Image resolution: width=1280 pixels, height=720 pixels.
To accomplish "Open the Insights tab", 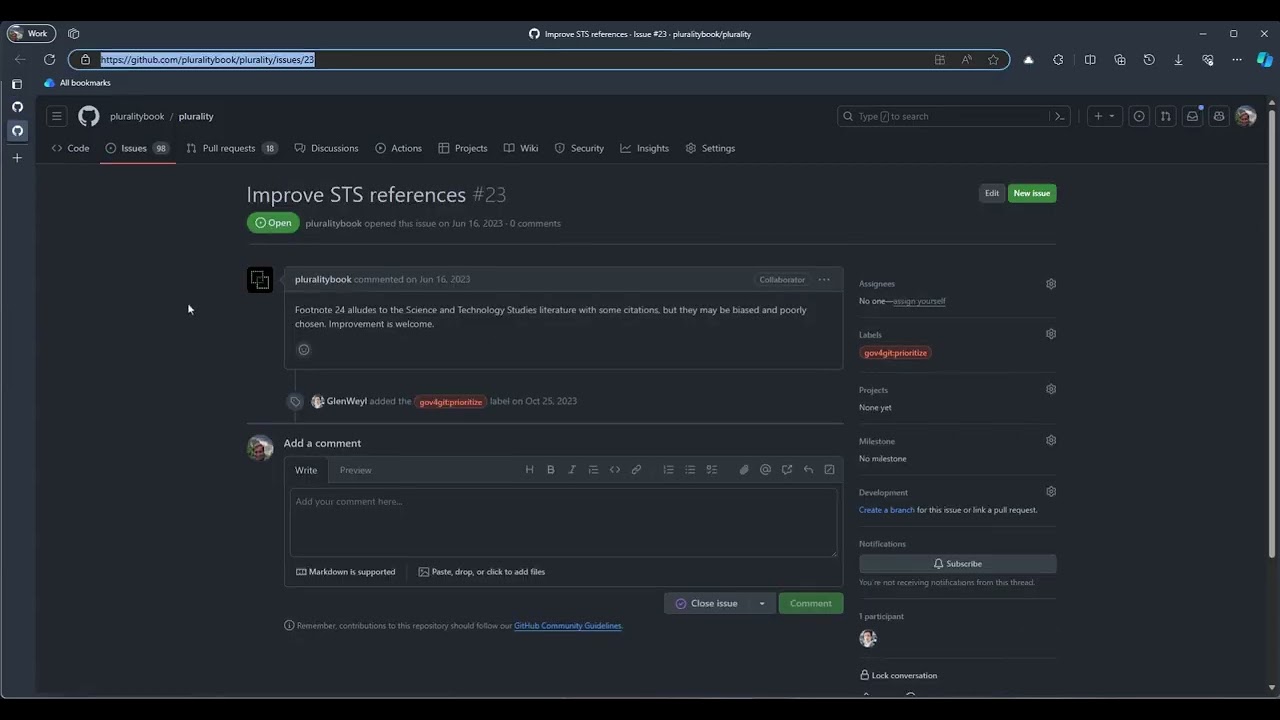I will (644, 148).
